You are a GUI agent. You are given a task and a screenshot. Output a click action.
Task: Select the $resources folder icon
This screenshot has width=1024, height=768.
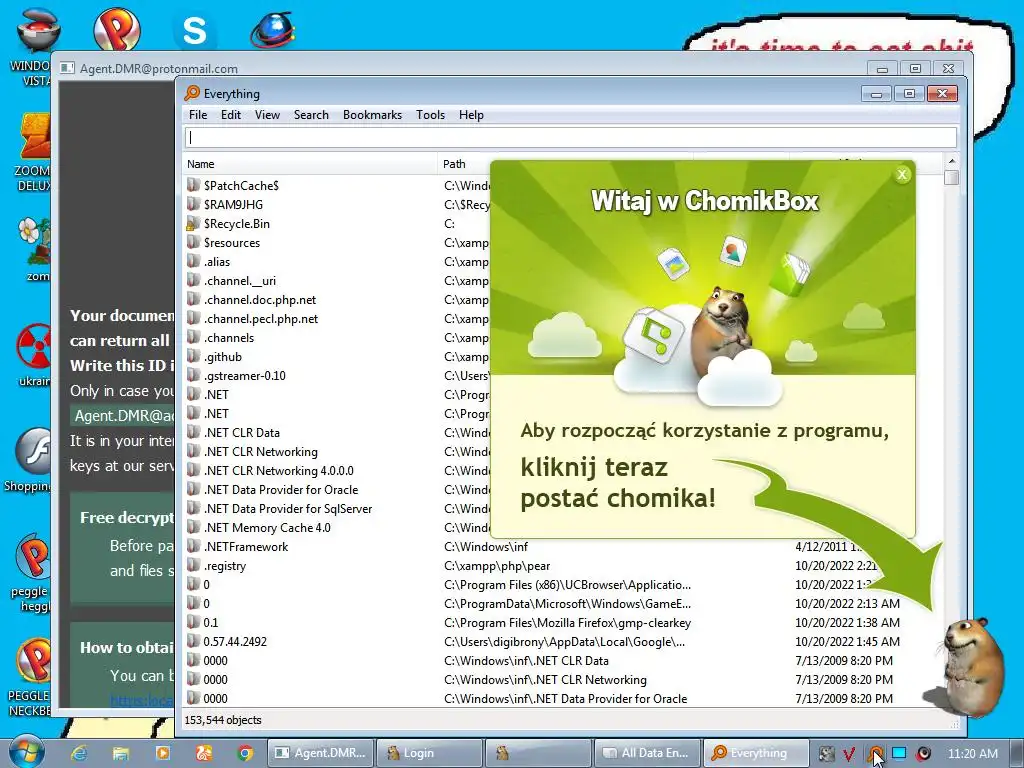pos(193,242)
